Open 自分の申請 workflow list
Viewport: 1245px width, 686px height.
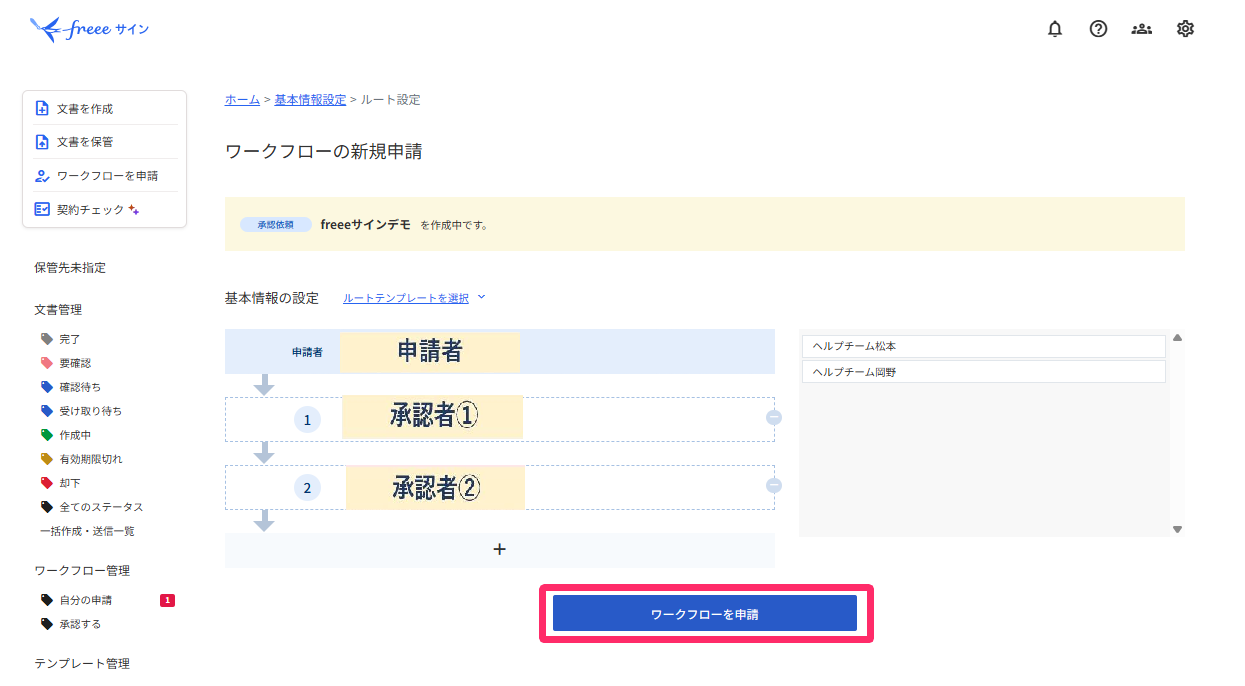click(x=86, y=600)
